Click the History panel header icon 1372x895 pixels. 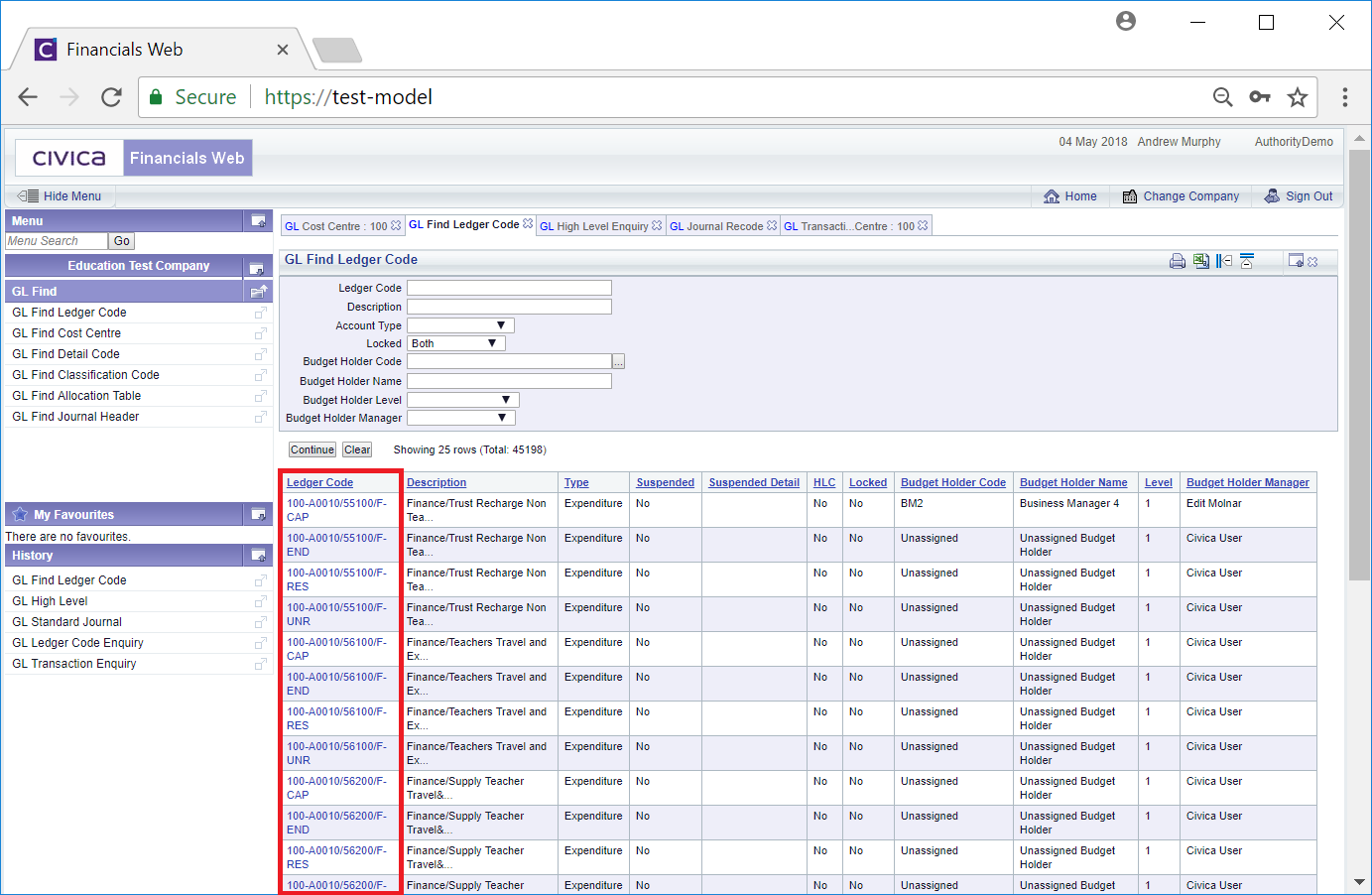(x=258, y=556)
